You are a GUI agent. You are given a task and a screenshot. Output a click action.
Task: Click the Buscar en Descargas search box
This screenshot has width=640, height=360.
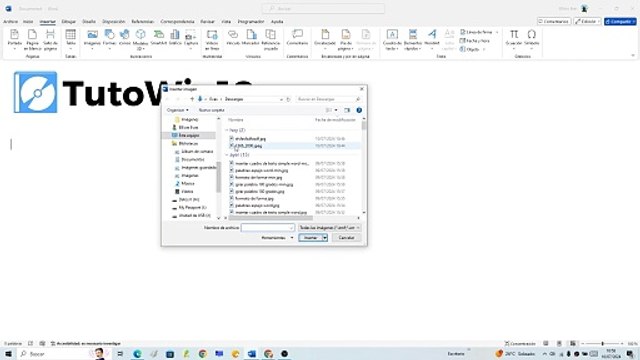[328, 99]
